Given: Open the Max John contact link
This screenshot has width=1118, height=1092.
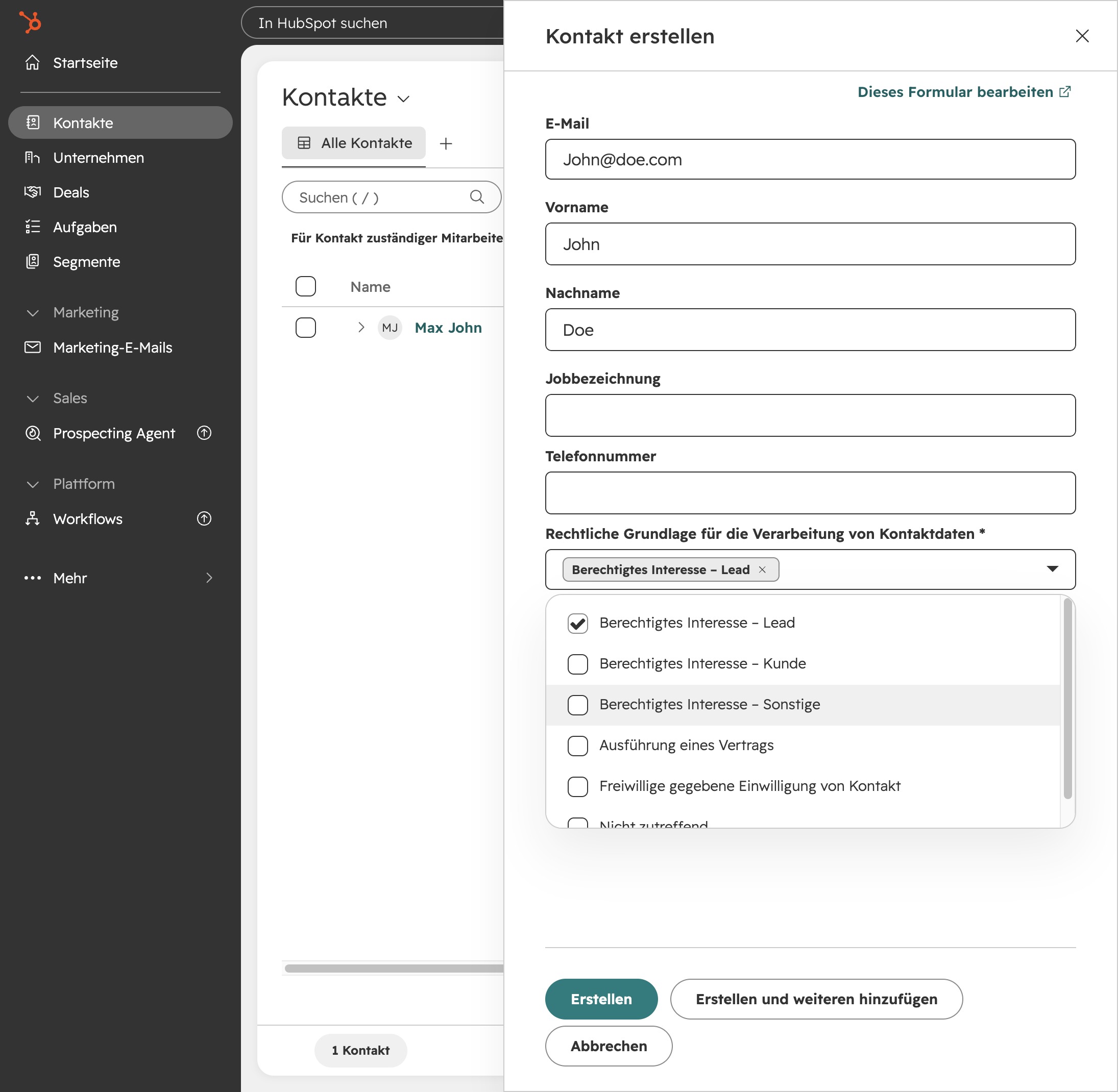Looking at the screenshot, I should (448, 328).
